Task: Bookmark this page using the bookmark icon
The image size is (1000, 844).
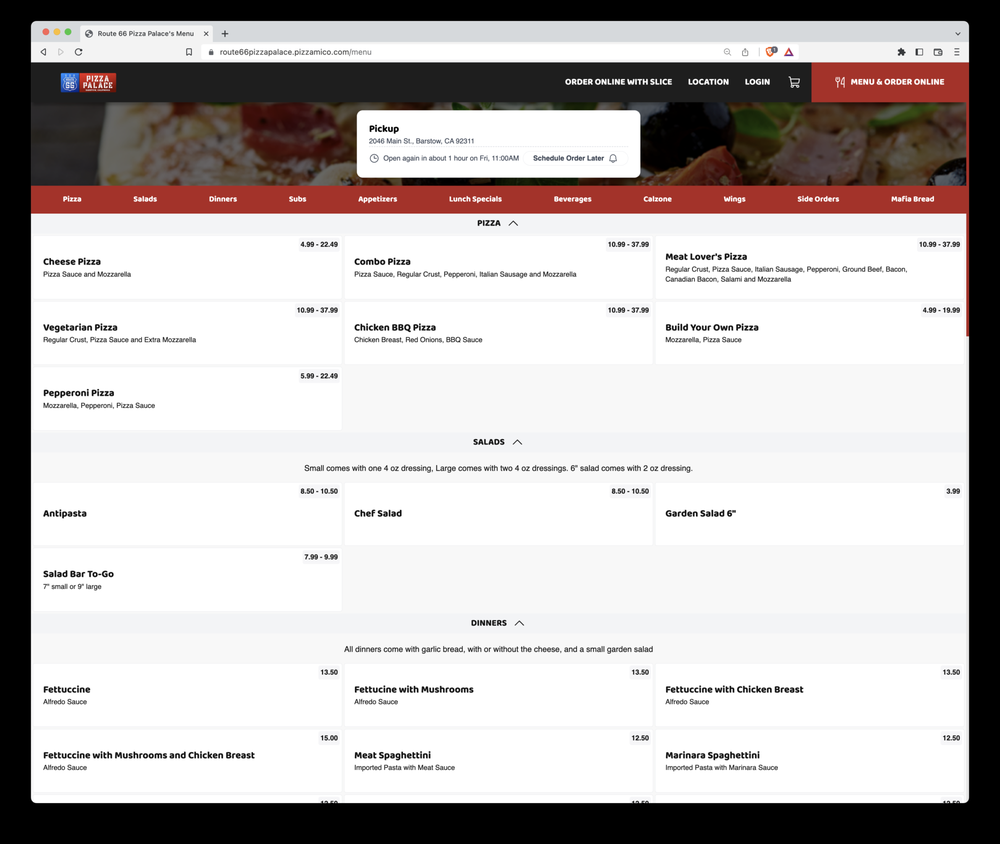Action: pos(189,52)
